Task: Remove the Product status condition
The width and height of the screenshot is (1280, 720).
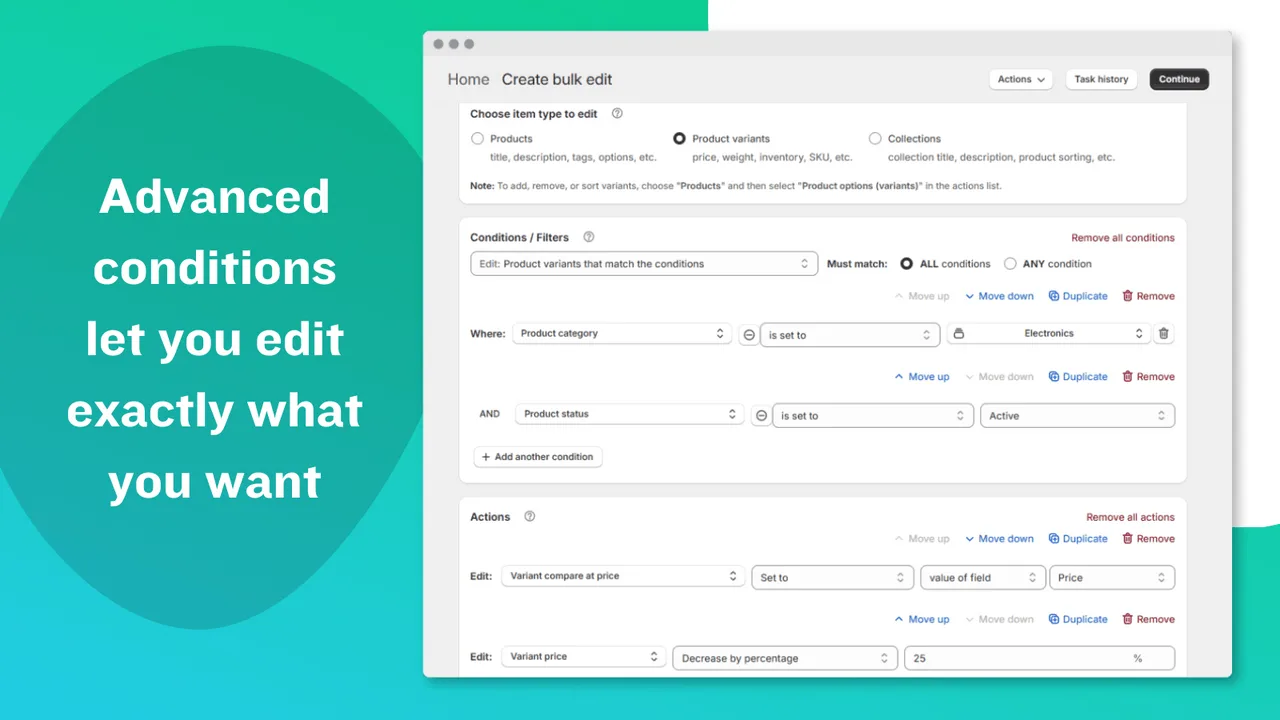Action: point(1148,377)
